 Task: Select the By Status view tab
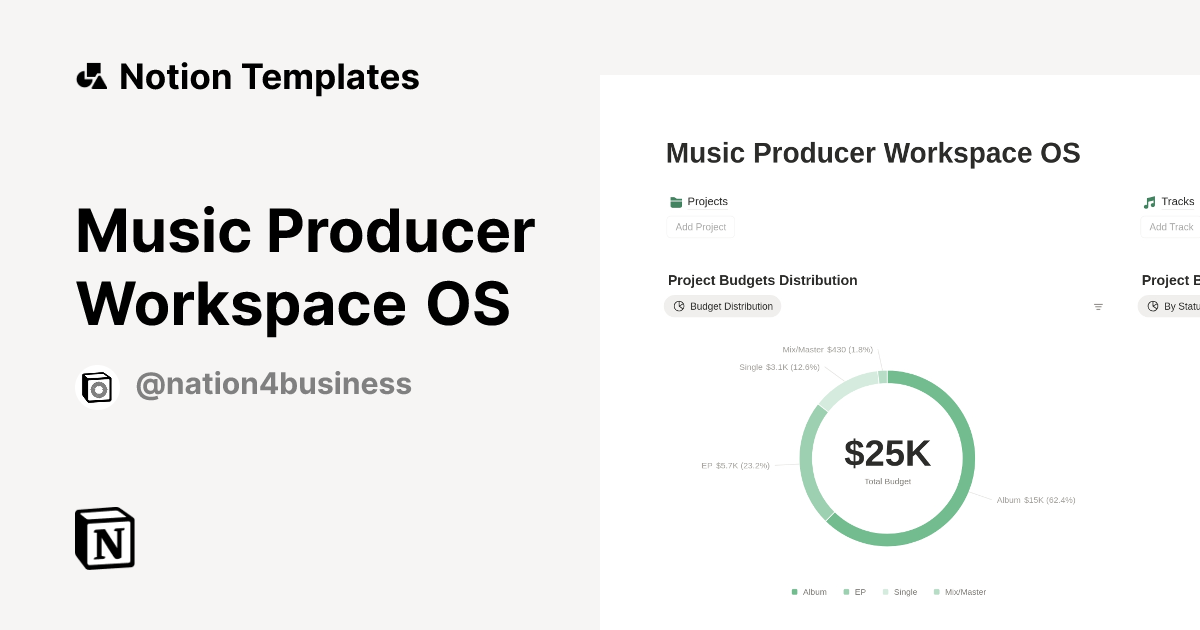click(1169, 306)
